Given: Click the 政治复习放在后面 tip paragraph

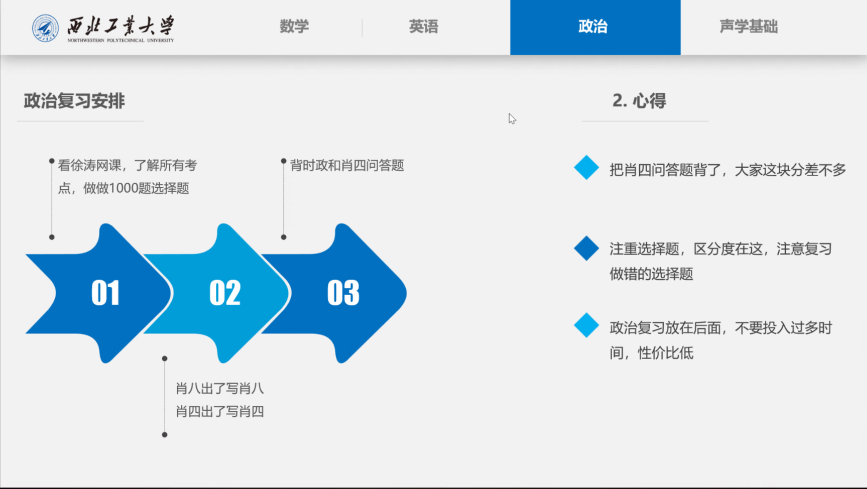Looking at the screenshot, I should coord(720,339).
